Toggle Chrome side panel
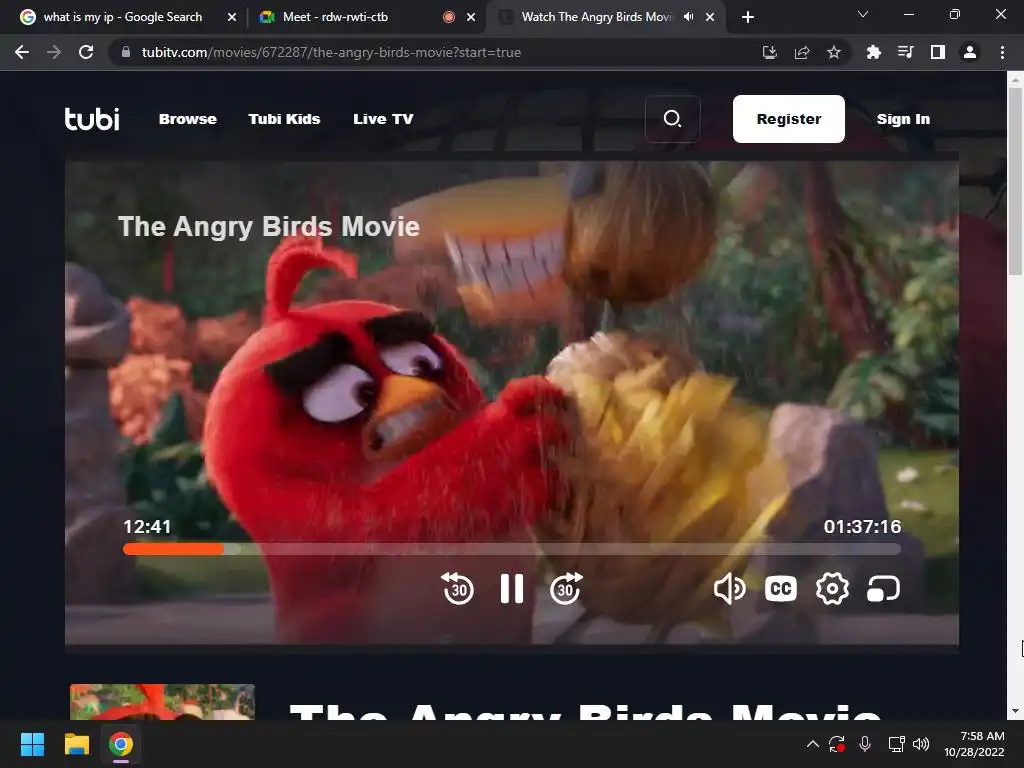The image size is (1024, 768). (x=937, y=52)
